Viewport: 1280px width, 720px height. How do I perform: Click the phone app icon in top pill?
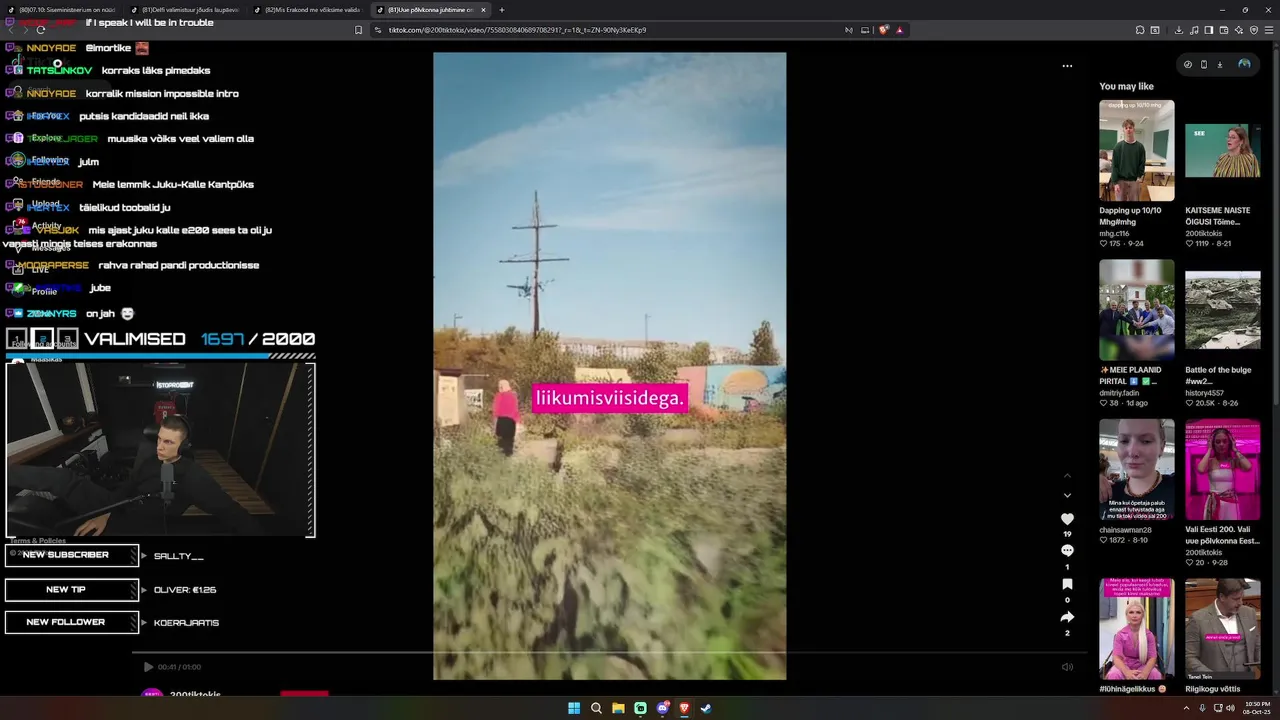tap(1204, 64)
